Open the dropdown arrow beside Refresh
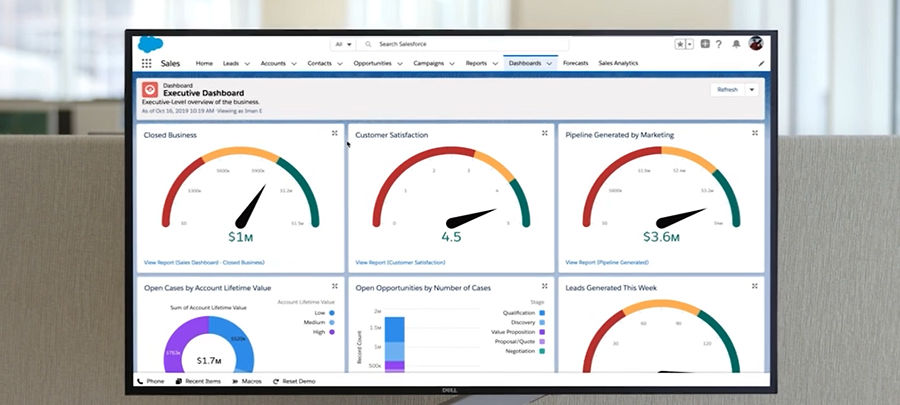The width and height of the screenshot is (900, 405). click(752, 89)
